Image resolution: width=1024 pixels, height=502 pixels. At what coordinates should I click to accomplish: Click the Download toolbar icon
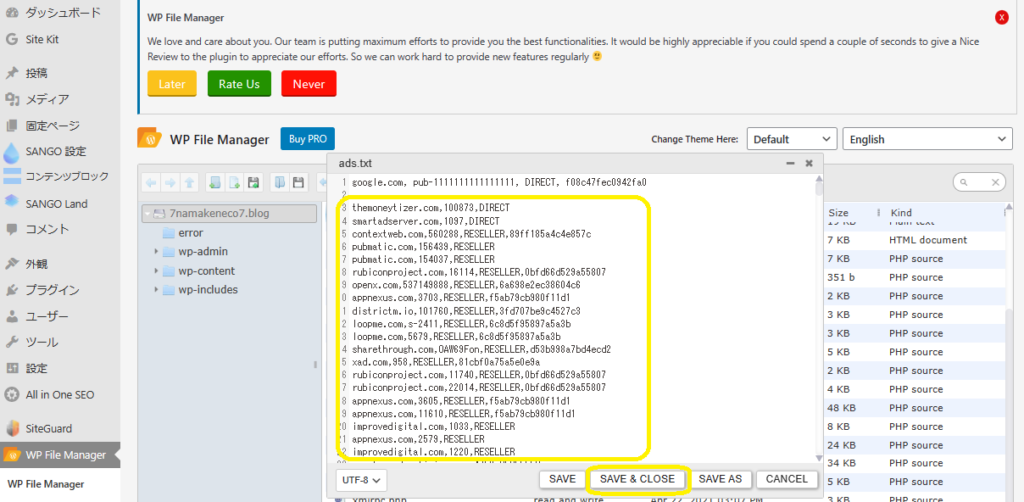[298, 183]
